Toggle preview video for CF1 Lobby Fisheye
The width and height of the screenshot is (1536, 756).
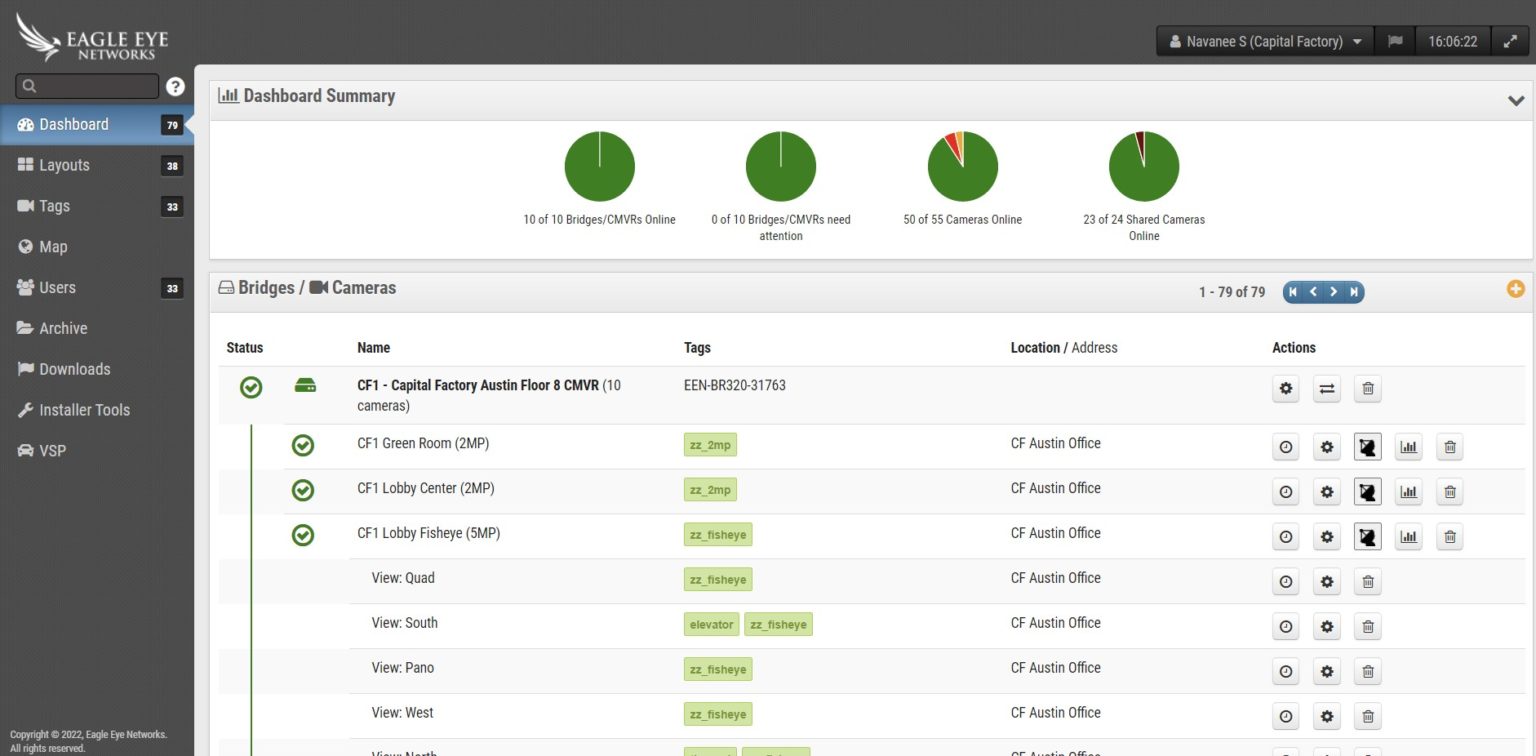click(1367, 536)
